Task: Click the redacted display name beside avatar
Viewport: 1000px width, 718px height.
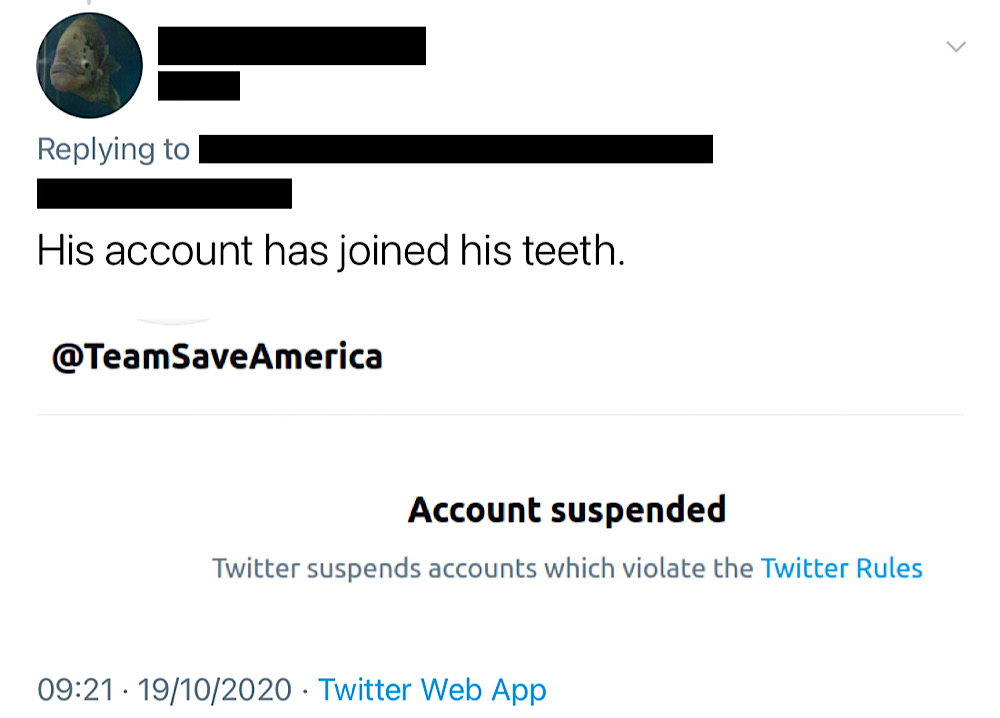Action: point(291,46)
